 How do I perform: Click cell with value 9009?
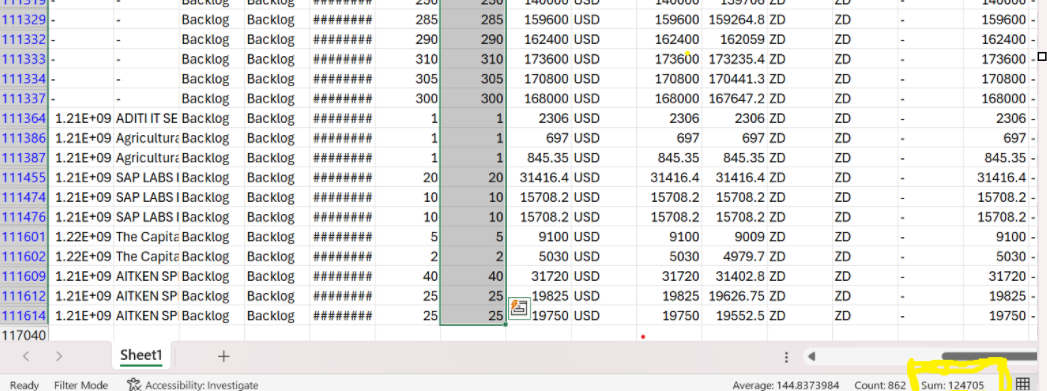pos(735,237)
